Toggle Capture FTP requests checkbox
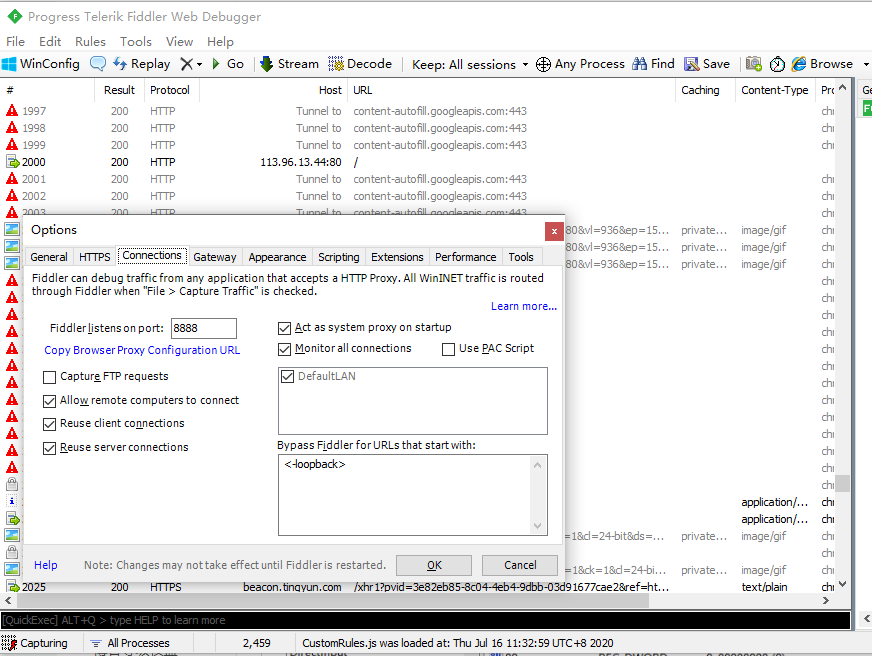 (49, 377)
